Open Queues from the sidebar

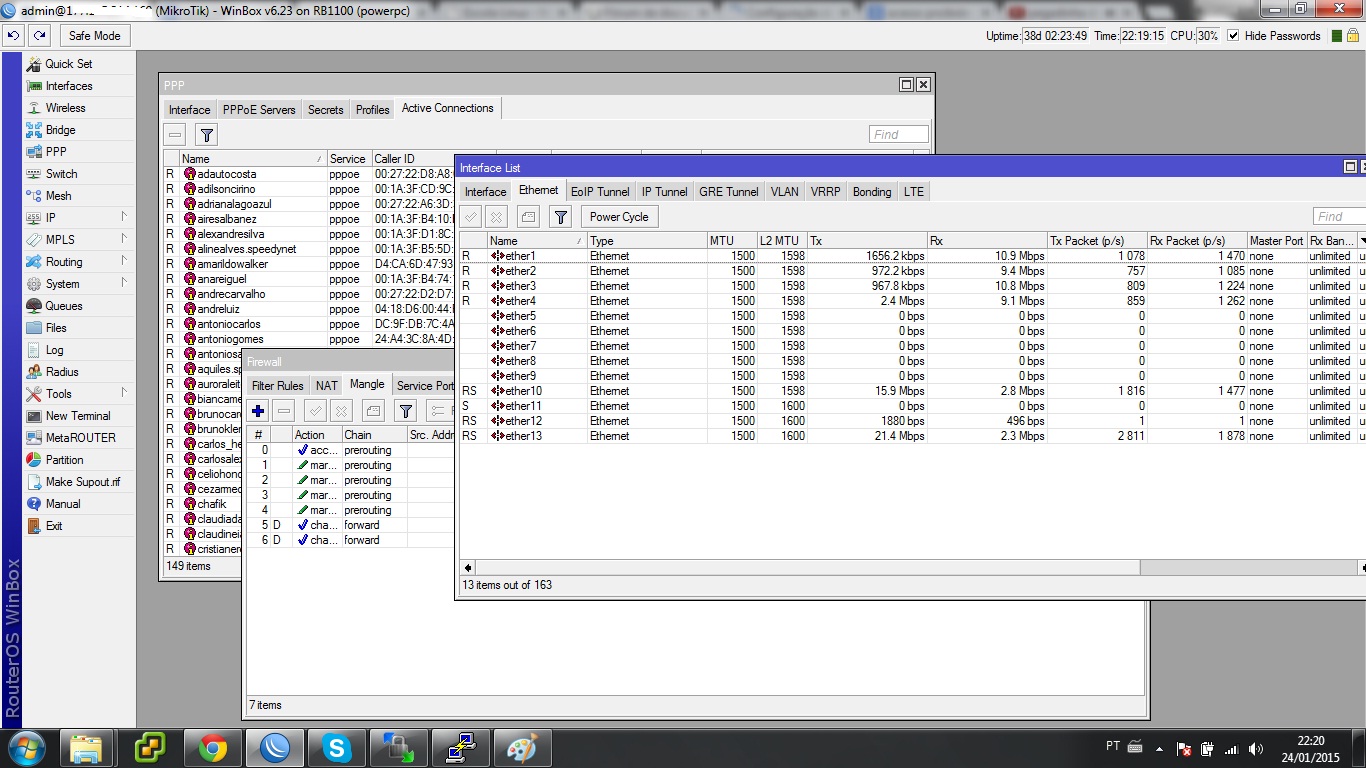click(64, 306)
